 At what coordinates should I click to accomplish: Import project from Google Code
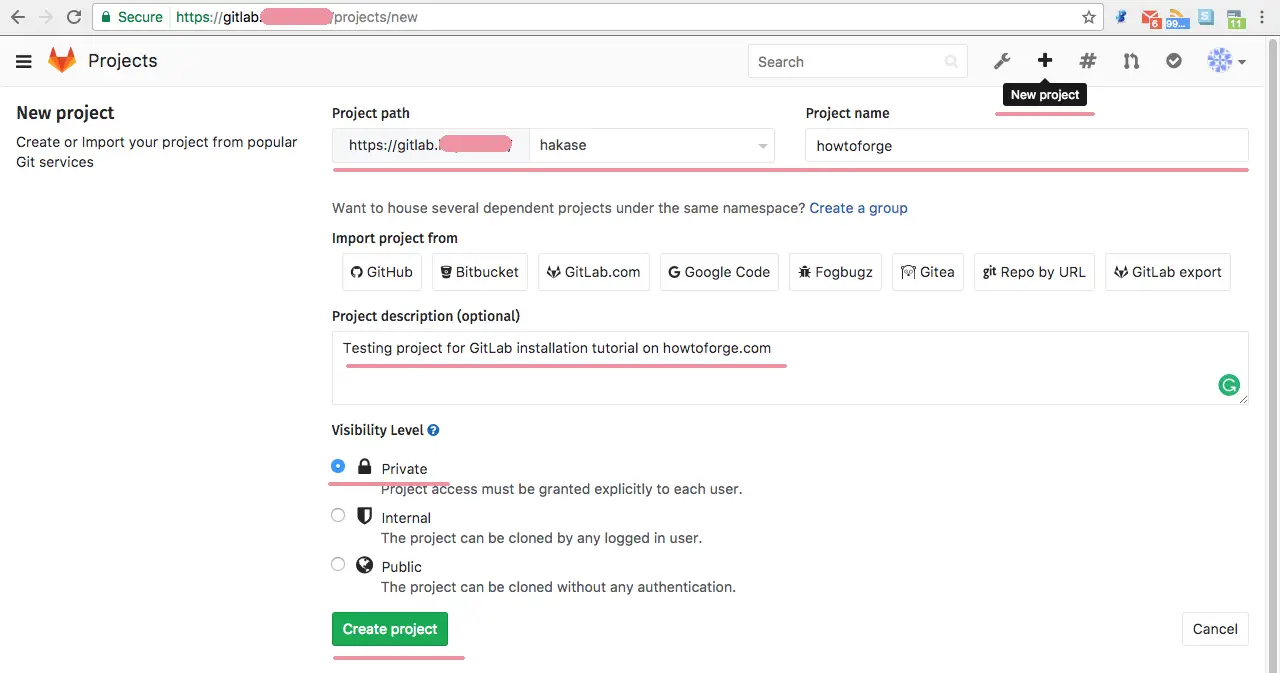tap(719, 272)
